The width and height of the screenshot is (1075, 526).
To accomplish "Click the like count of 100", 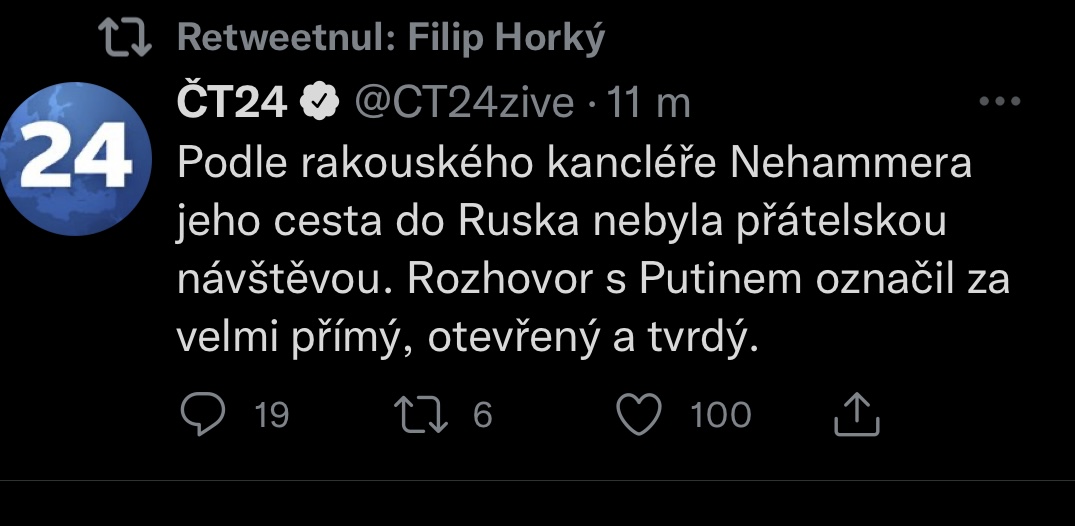I will tap(720, 414).
